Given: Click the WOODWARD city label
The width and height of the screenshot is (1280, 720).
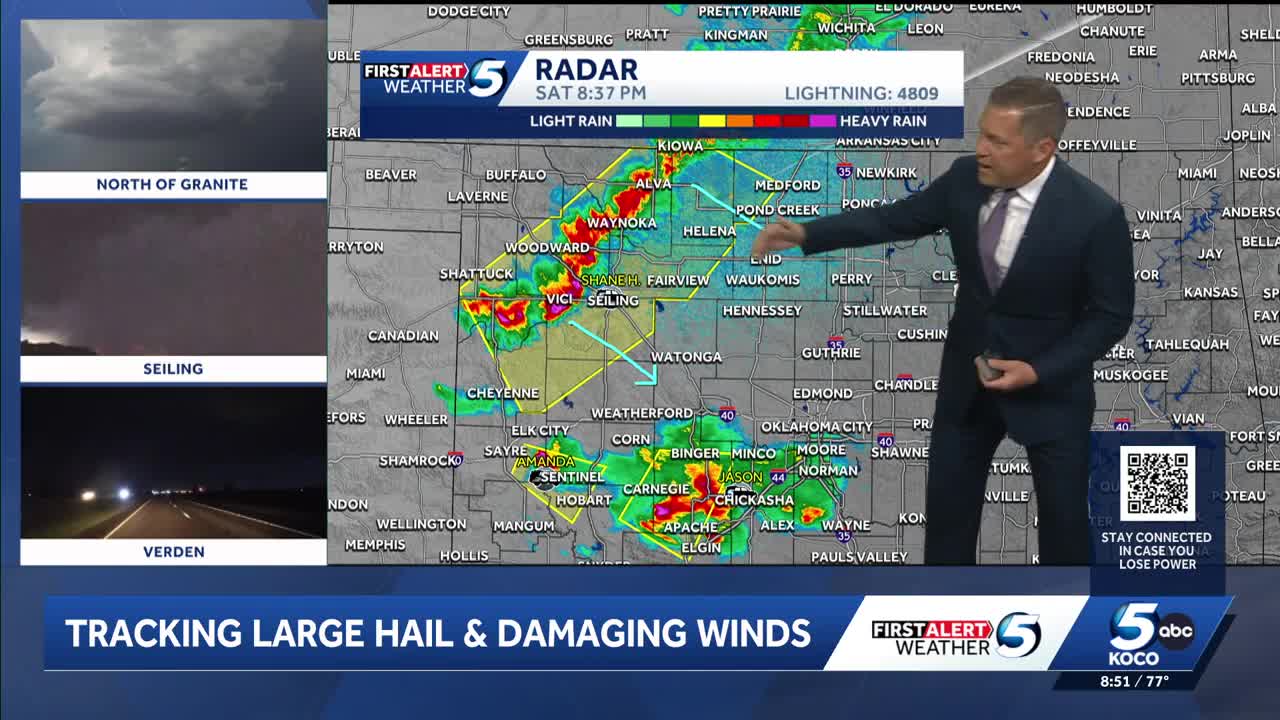Looking at the screenshot, I should (x=547, y=248).
